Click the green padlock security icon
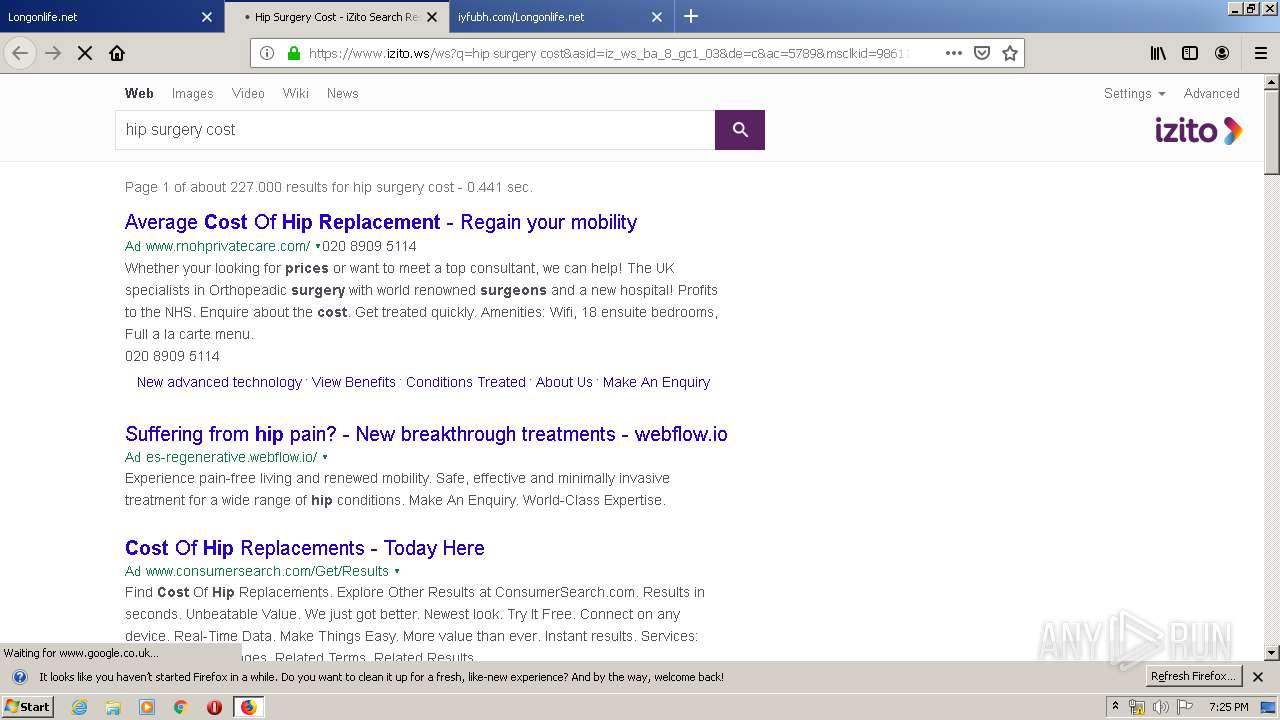Image resolution: width=1280 pixels, height=720 pixels. click(x=293, y=53)
